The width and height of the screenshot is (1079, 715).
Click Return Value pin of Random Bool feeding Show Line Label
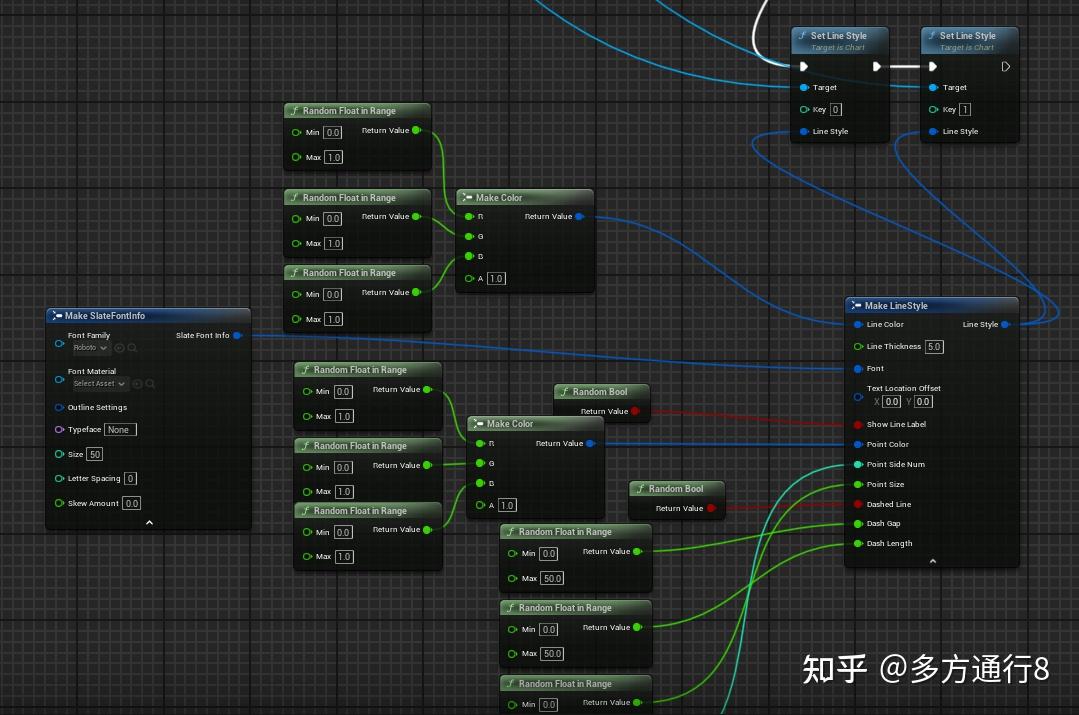click(x=635, y=412)
